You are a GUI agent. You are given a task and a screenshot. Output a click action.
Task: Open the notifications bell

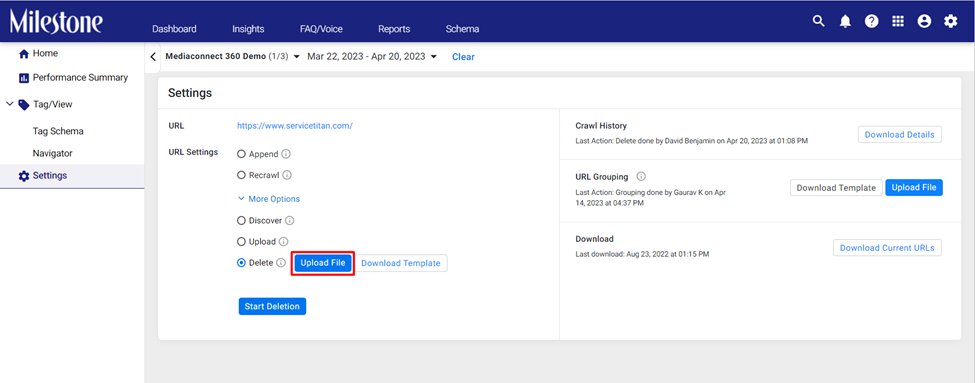tap(845, 21)
